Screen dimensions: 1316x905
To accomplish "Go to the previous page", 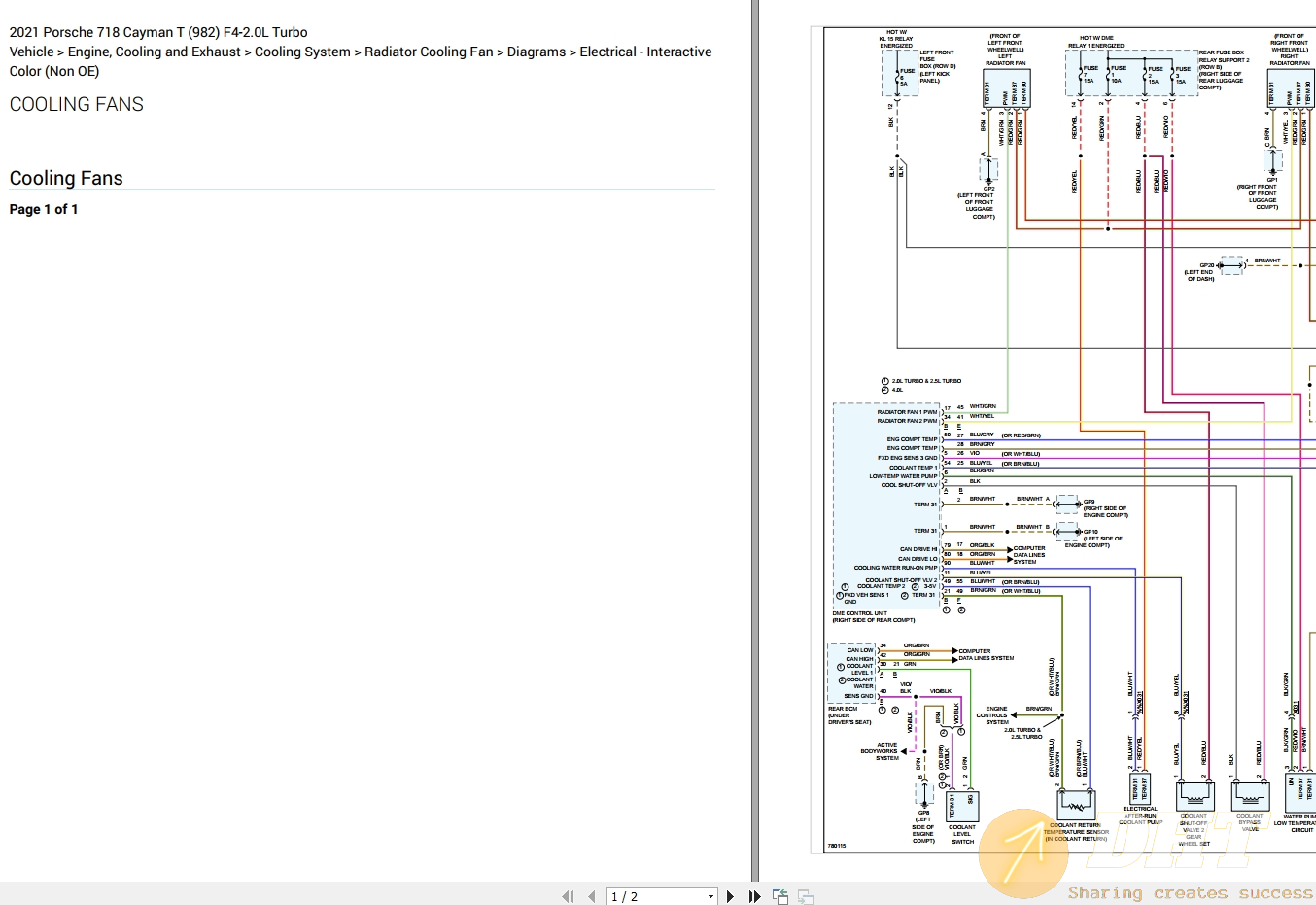I will [x=591, y=896].
